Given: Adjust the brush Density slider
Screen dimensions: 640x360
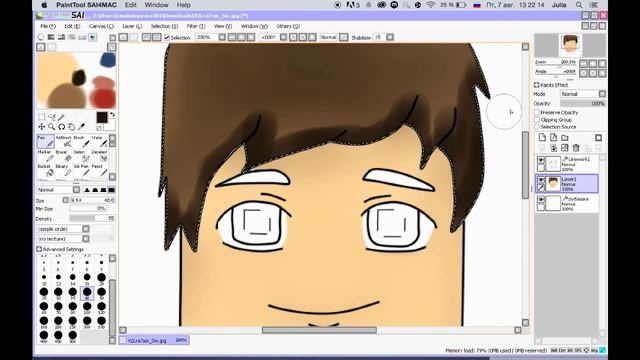Looking at the screenshot, I should point(93,218).
